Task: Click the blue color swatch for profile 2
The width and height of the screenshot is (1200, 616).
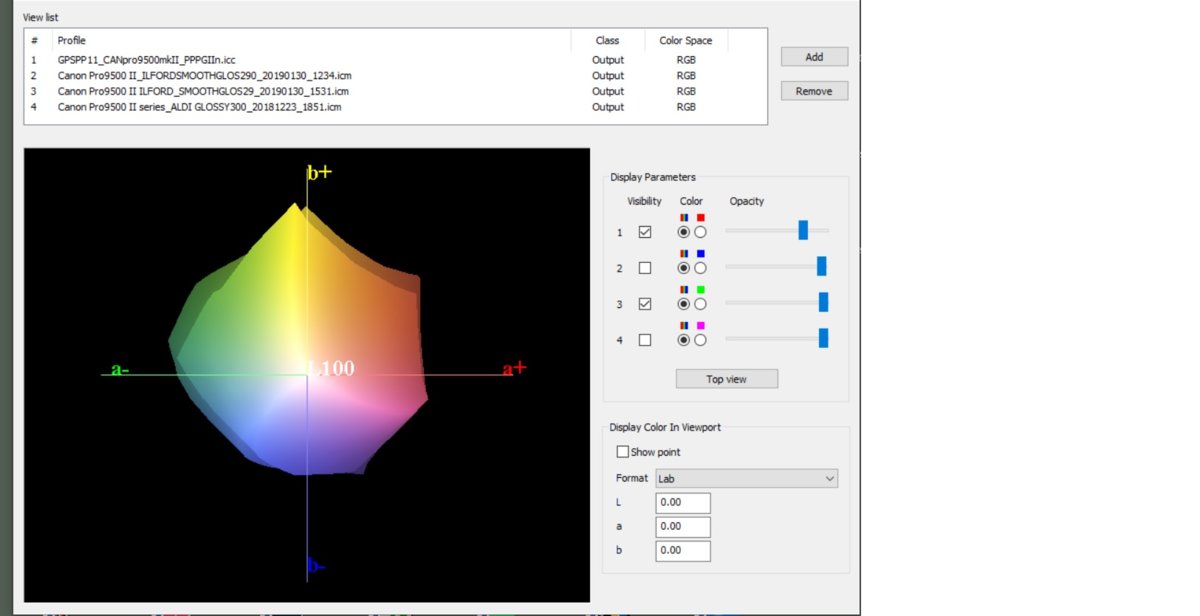Action: pos(700,254)
